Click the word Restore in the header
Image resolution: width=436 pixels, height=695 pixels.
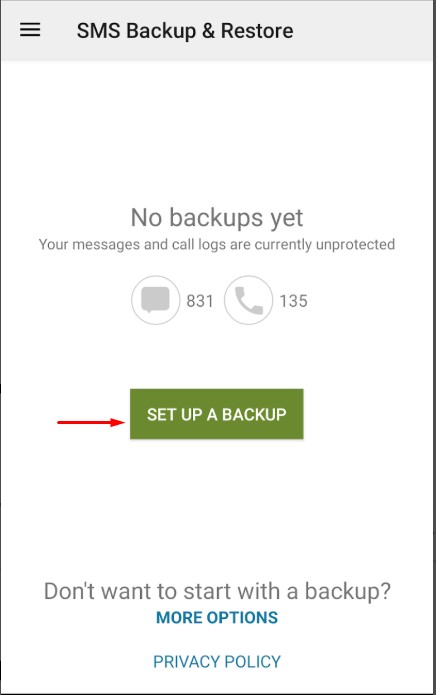tap(257, 31)
